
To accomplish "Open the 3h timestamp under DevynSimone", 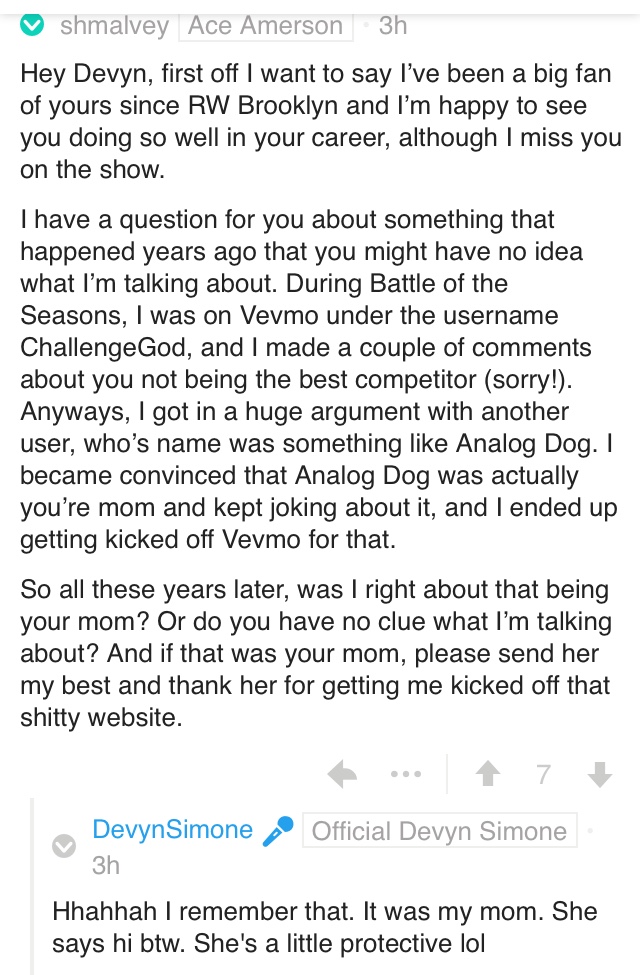I will [x=106, y=865].
